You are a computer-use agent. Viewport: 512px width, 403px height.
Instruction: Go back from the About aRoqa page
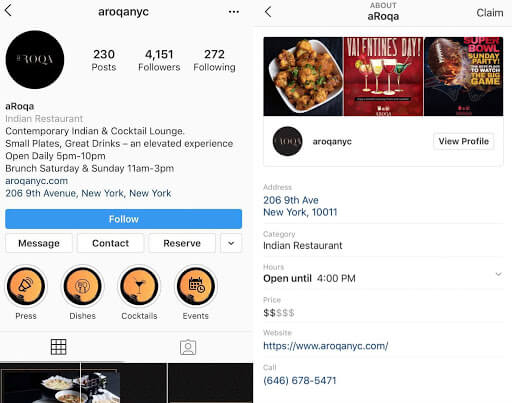pos(268,12)
